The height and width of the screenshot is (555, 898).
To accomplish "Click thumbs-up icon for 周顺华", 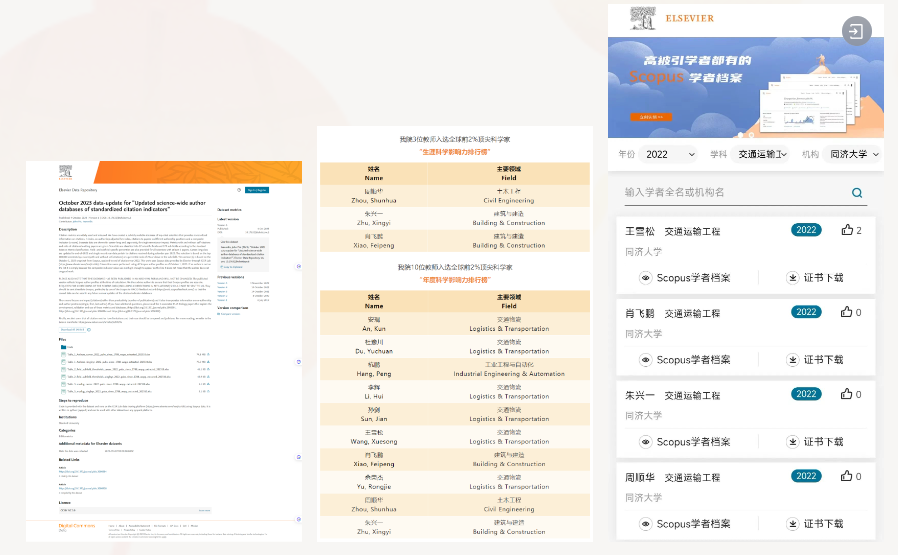I will click(847, 476).
